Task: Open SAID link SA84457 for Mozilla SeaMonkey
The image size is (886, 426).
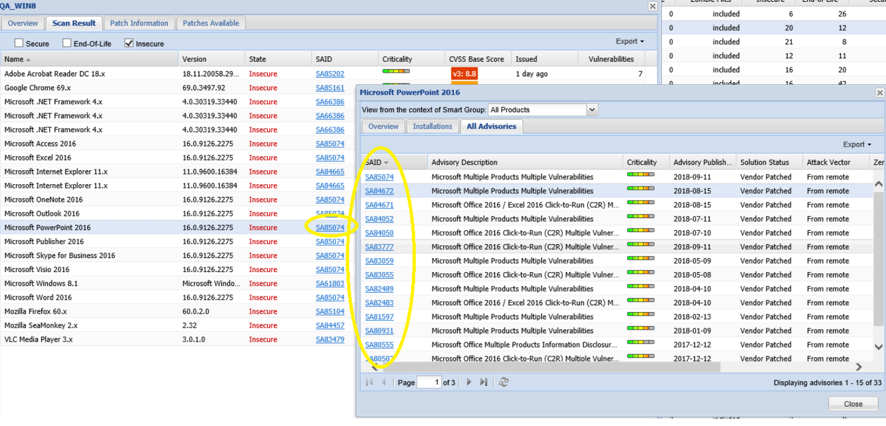Action: [x=330, y=325]
